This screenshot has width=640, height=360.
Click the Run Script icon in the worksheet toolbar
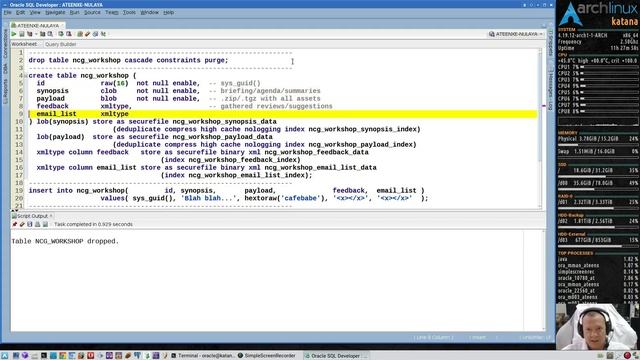click(22, 34)
